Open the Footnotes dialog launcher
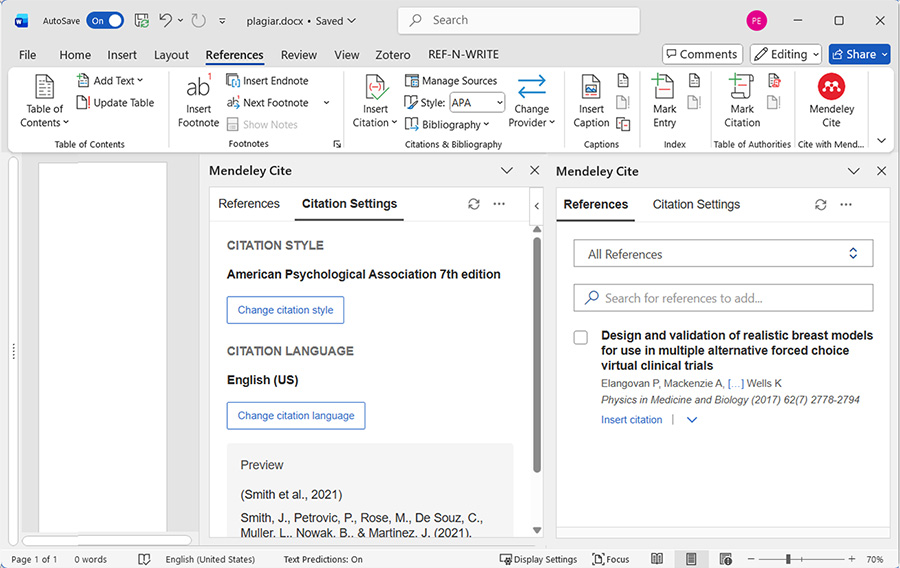900x568 pixels. (x=337, y=144)
